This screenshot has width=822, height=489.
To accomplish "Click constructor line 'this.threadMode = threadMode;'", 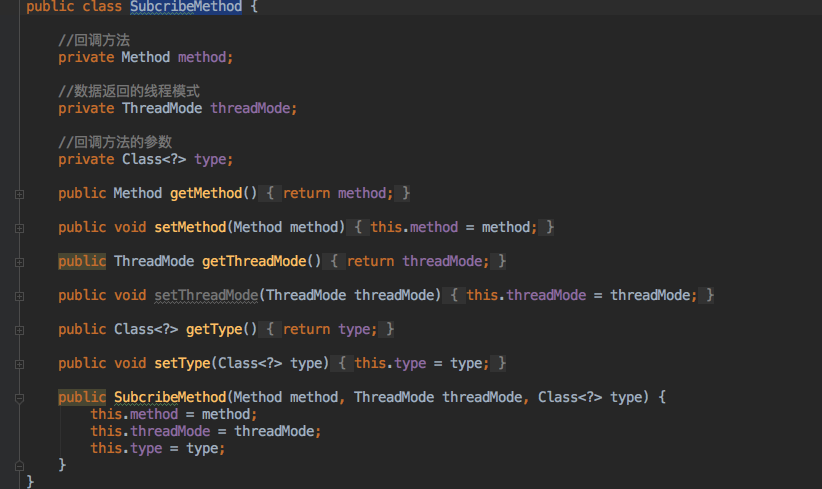I will click(206, 431).
